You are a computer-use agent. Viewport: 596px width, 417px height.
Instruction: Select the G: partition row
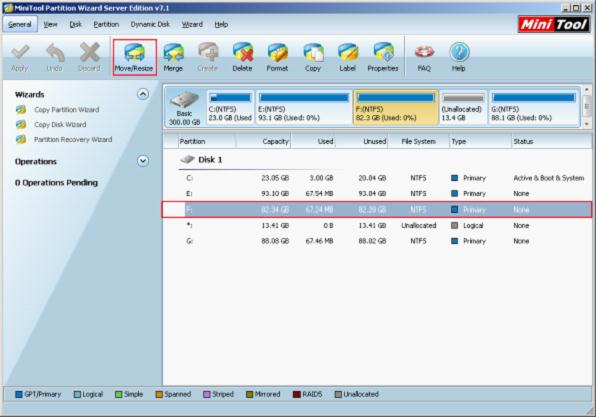(377, 241)
